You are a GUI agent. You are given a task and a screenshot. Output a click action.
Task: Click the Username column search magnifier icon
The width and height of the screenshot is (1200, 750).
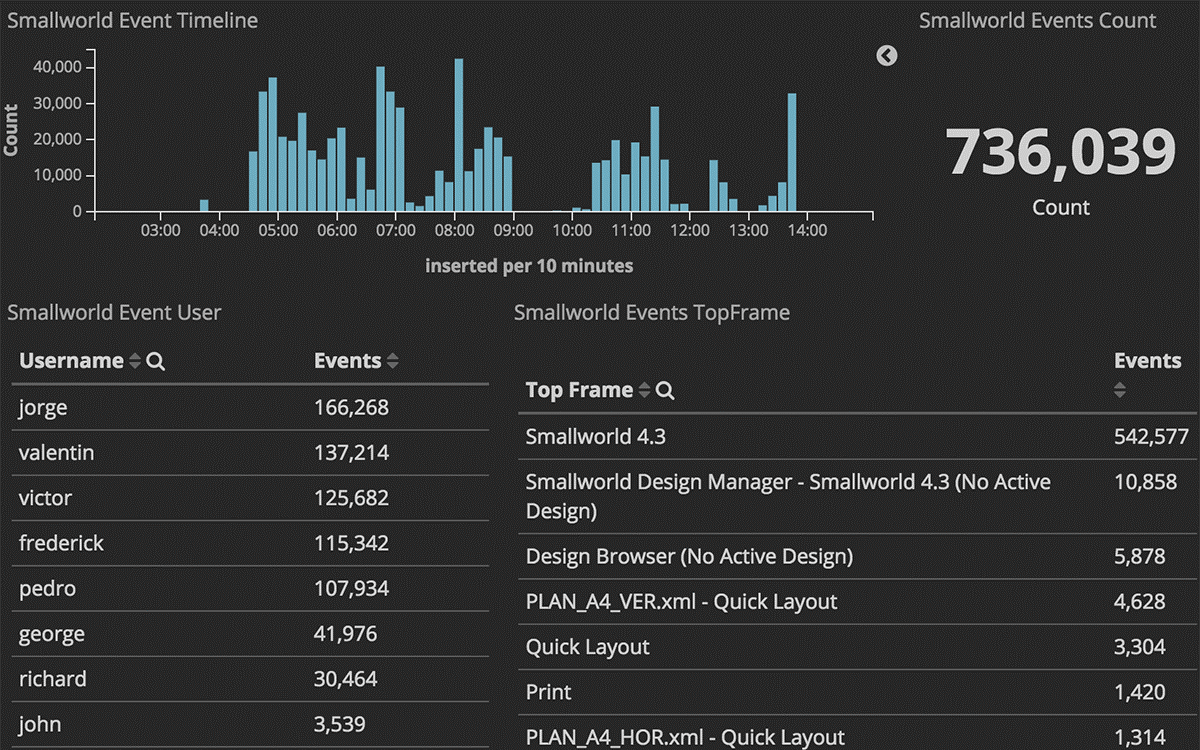tap(155, 362)
